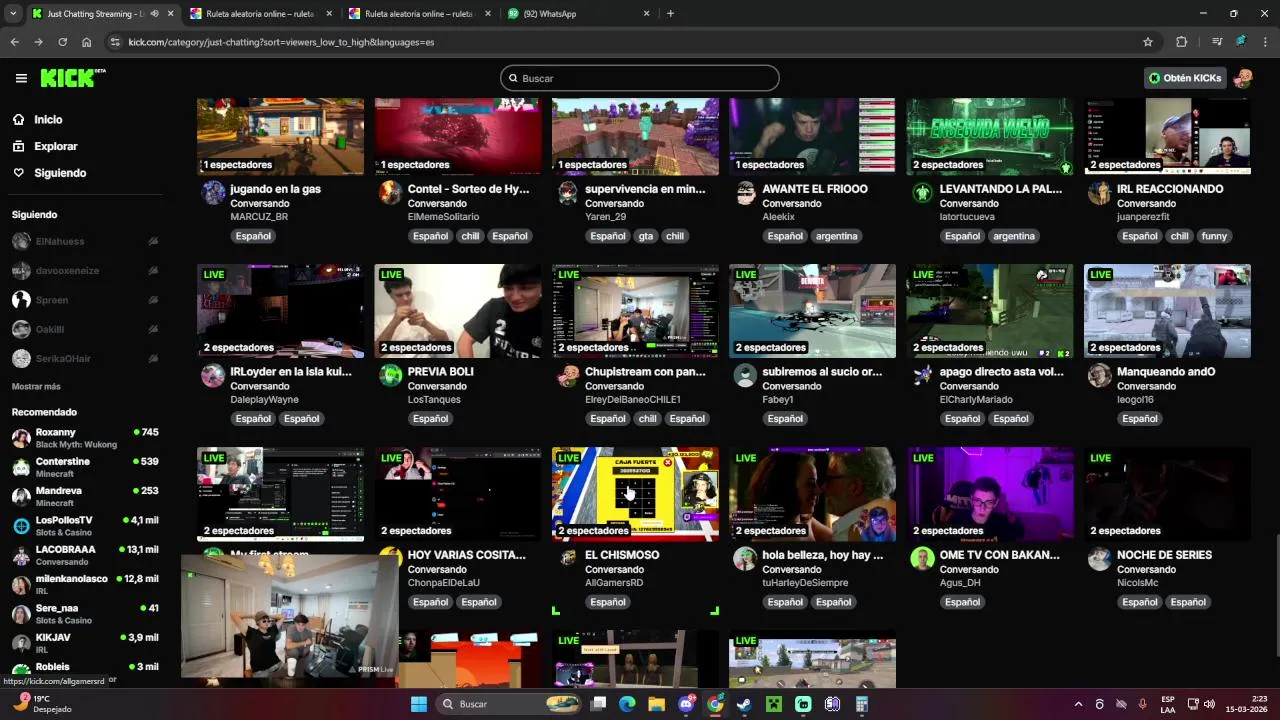Select funny tag under IRL REACCIONANDO
The image size is (1280, 720).
(x=1214, y=236)
